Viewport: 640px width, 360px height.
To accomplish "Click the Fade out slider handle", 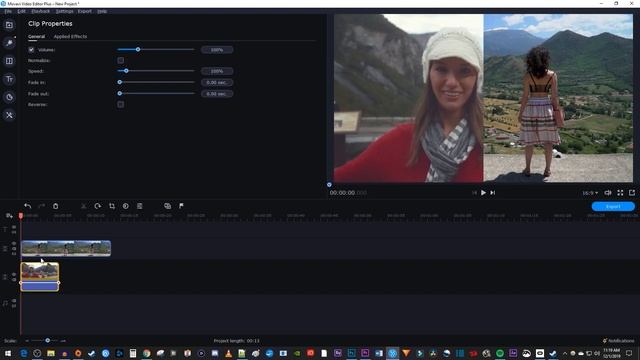I will pos(120,93).
